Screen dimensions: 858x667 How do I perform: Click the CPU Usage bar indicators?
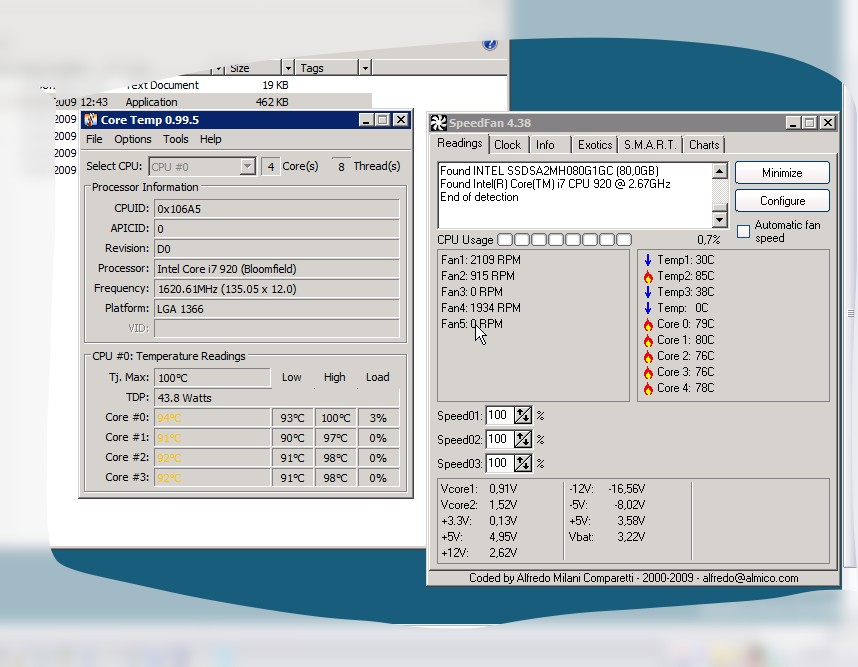565,240
